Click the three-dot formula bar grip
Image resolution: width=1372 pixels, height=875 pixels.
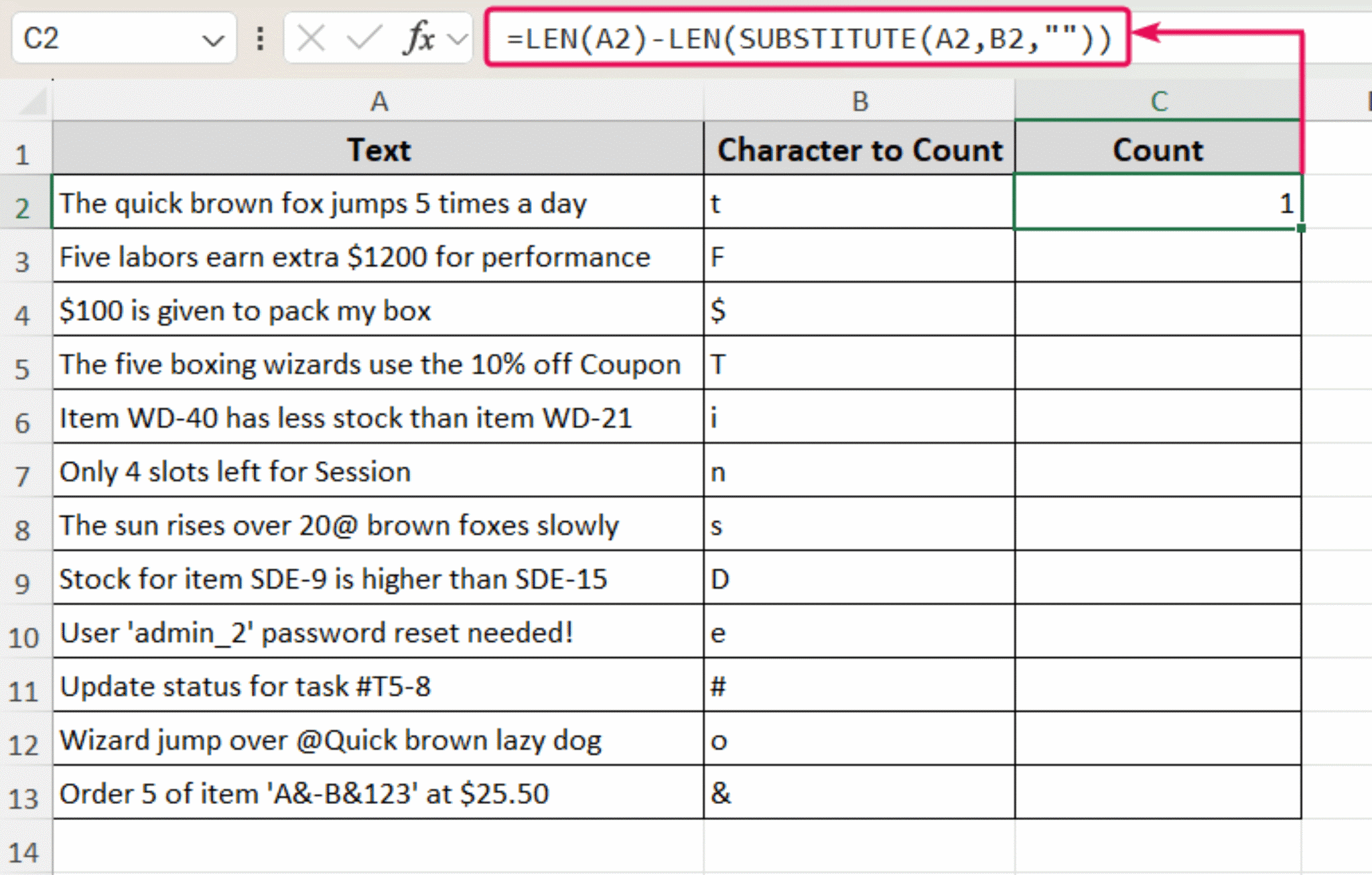pyautogui.click(x=260, y=39)
